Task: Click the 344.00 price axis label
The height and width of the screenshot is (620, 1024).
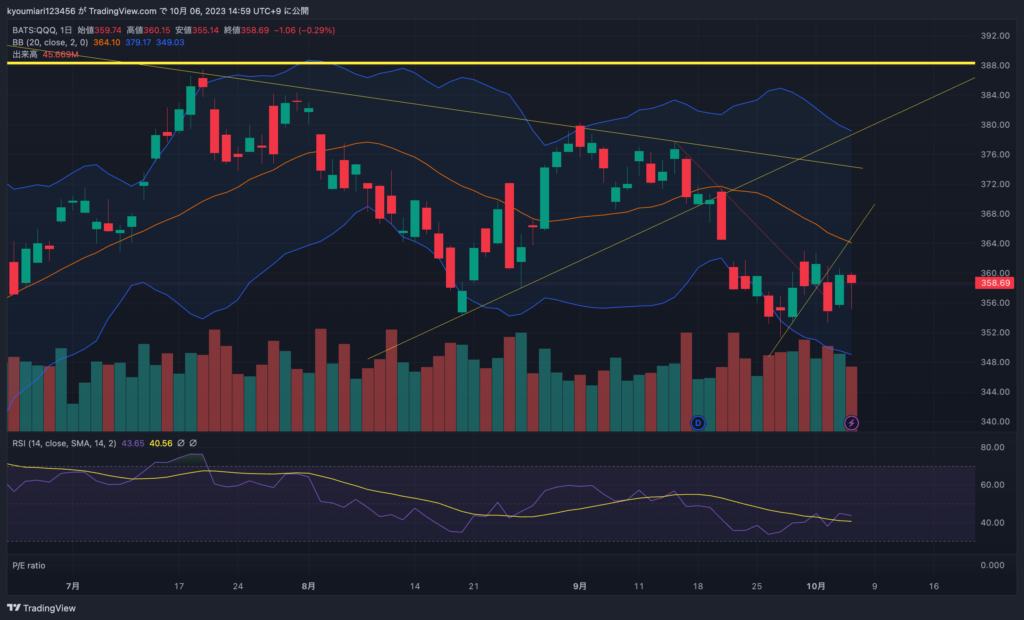Action: click(x=995, y=391)
